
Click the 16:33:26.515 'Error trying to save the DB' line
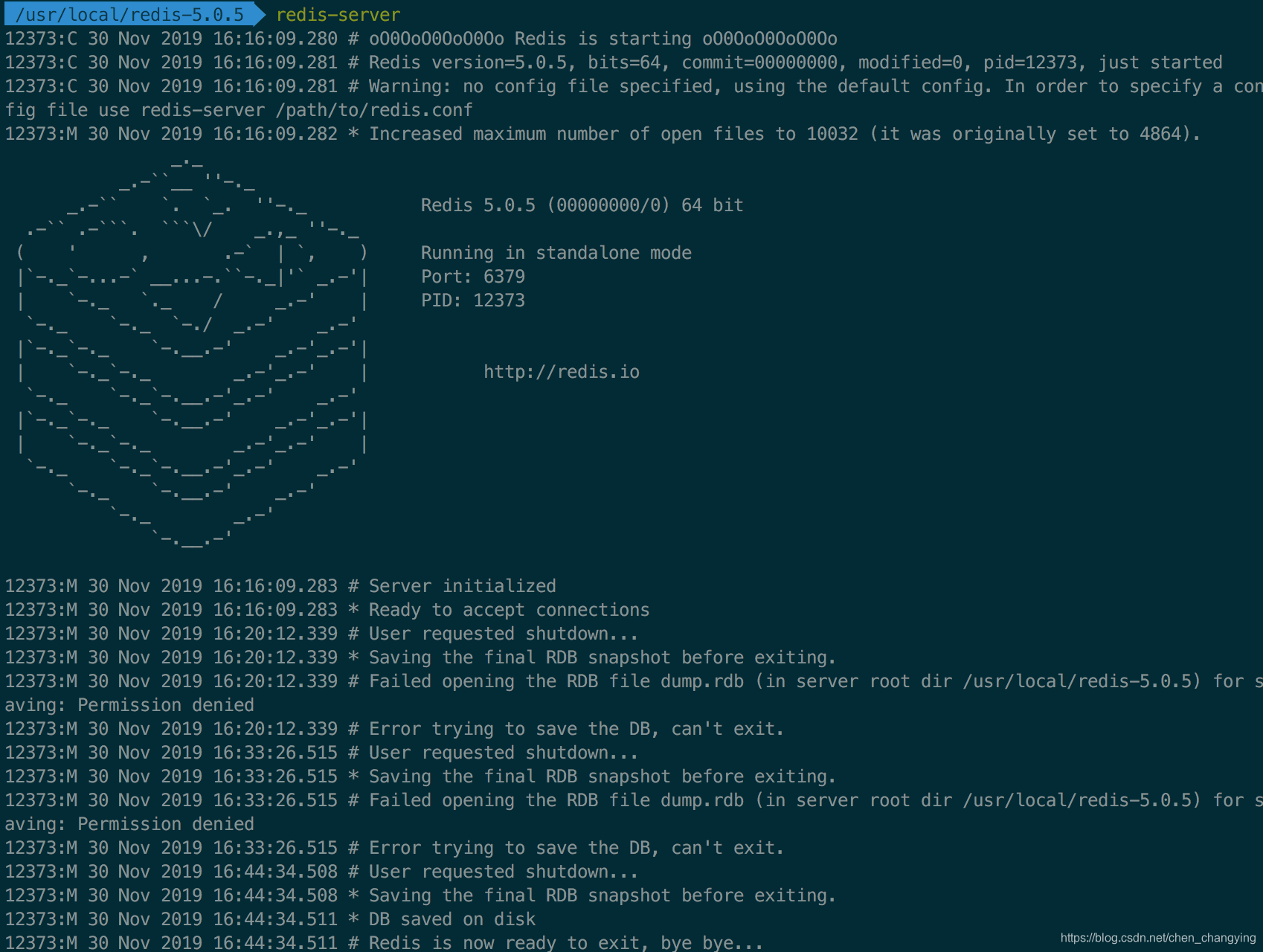click(394, 848)
